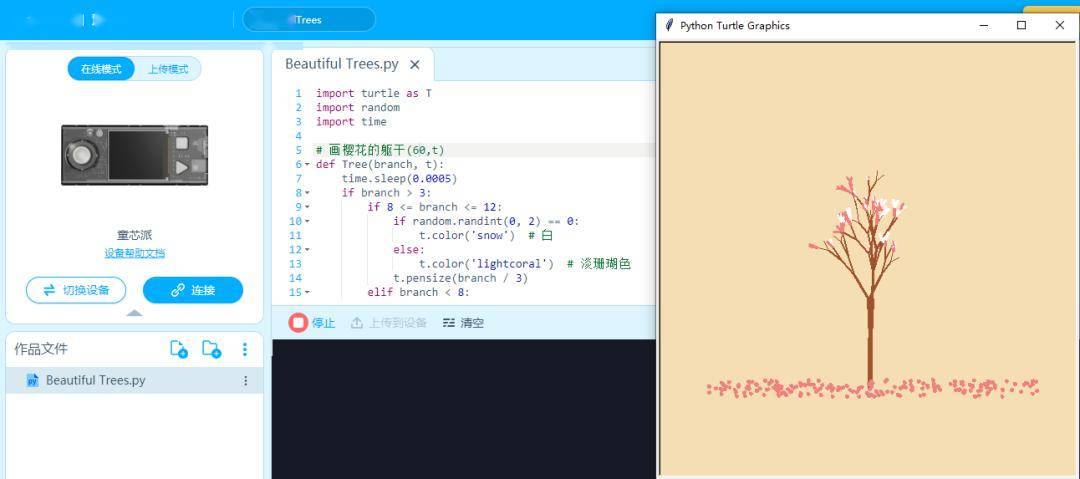The image size is (1080, 479).
Task: Open options menu for Beautiful Trees.py file
Action: pyautogui.click(x=246, y=380)
